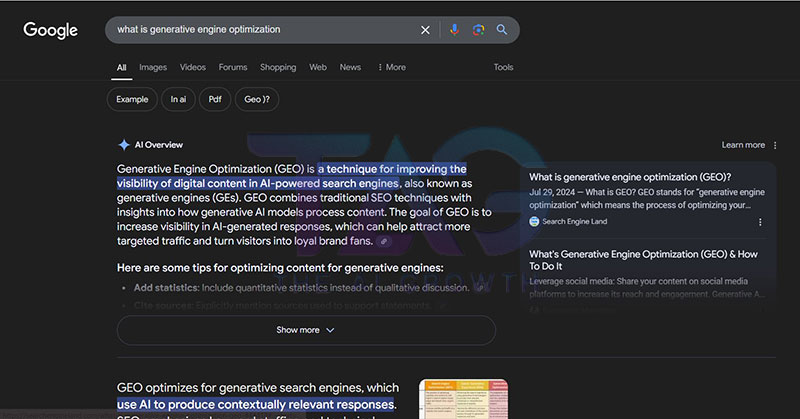Clear the search box with the X icon
Screen dimensions: 800x419
click(425, 30)
